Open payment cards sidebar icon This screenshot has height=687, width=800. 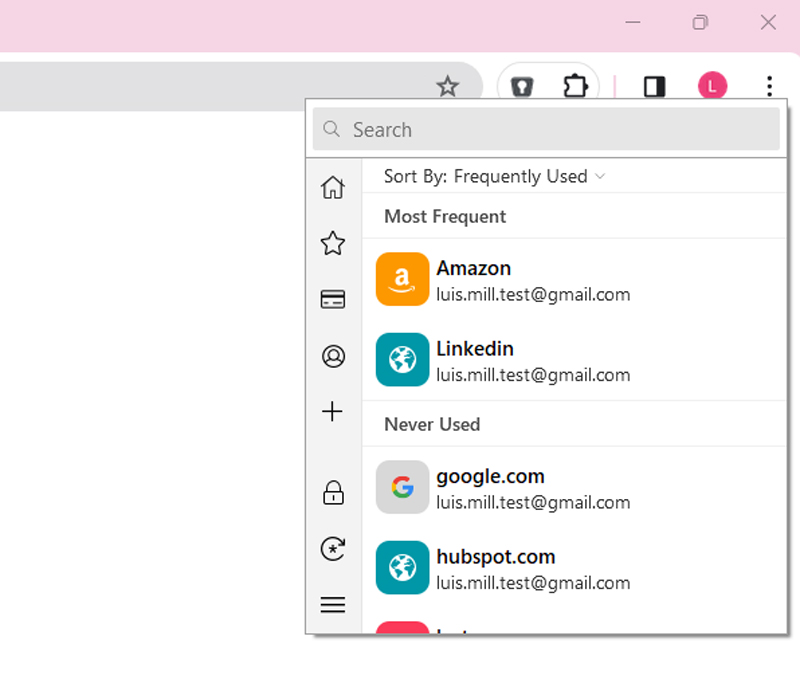pyautogui.click(x=333, y=299)
